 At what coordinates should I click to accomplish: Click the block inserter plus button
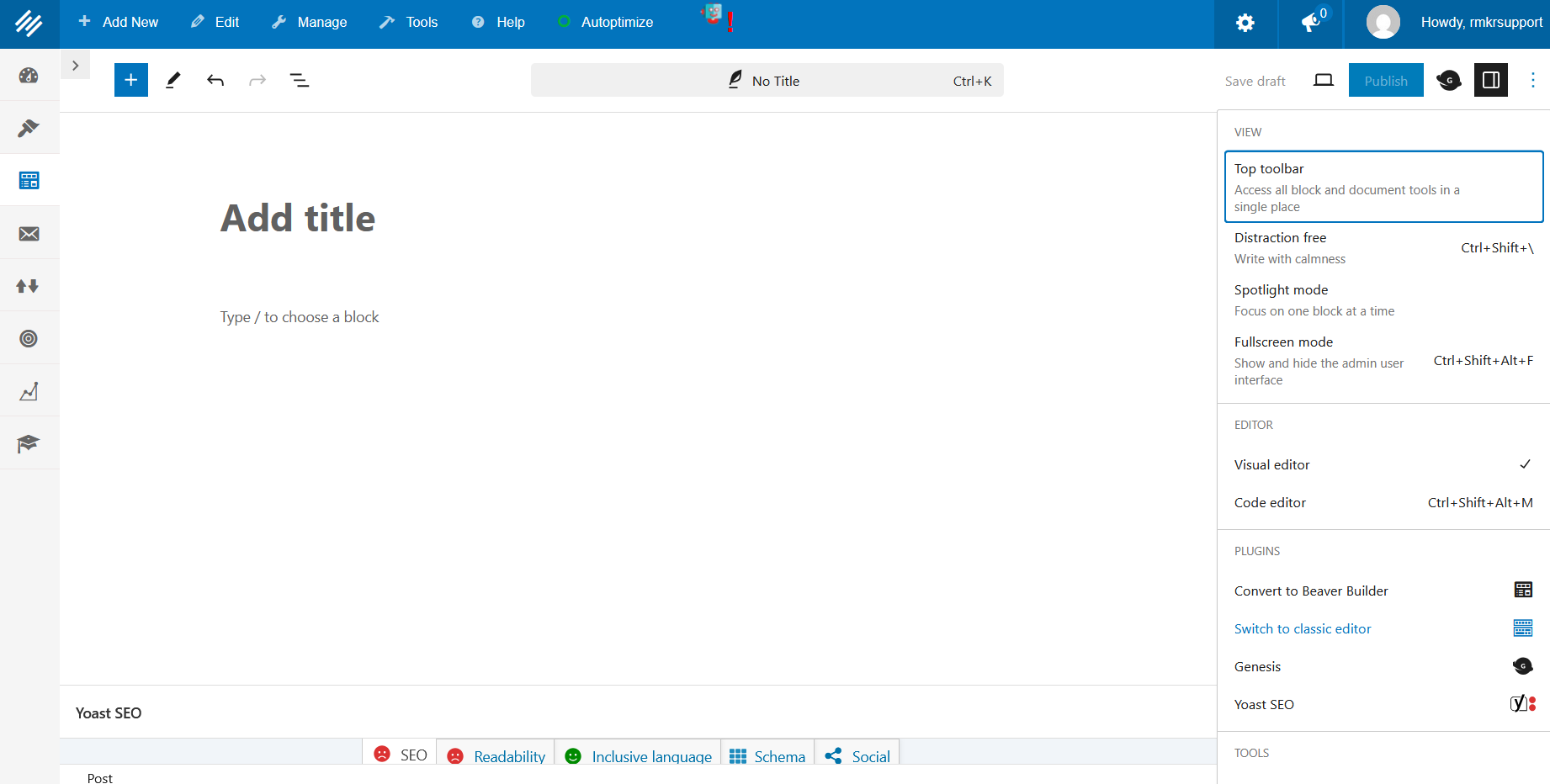click(131, 80)
